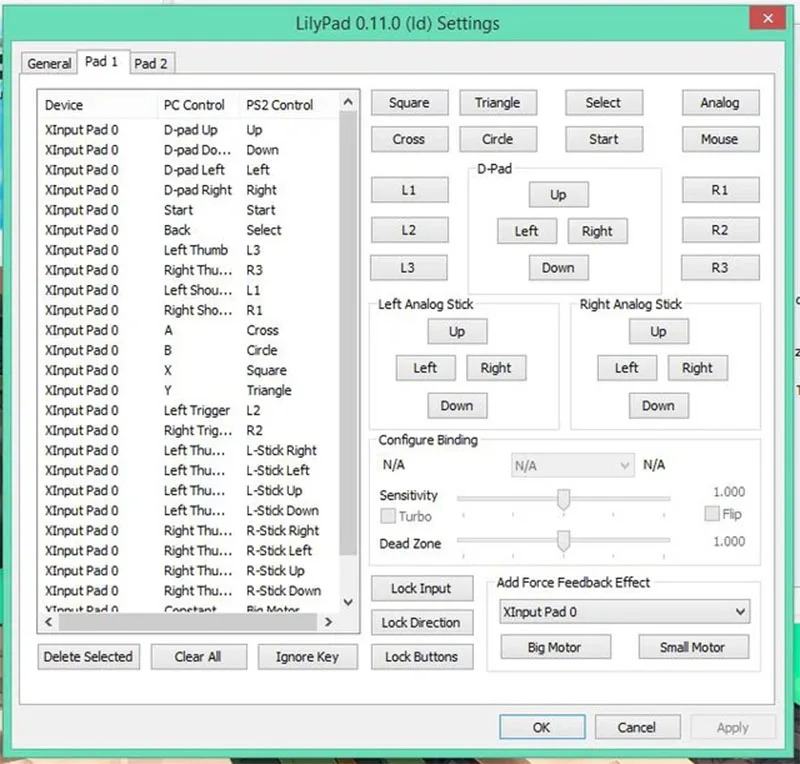Click horizontal scroll right arrow

[x=329, y=622]
